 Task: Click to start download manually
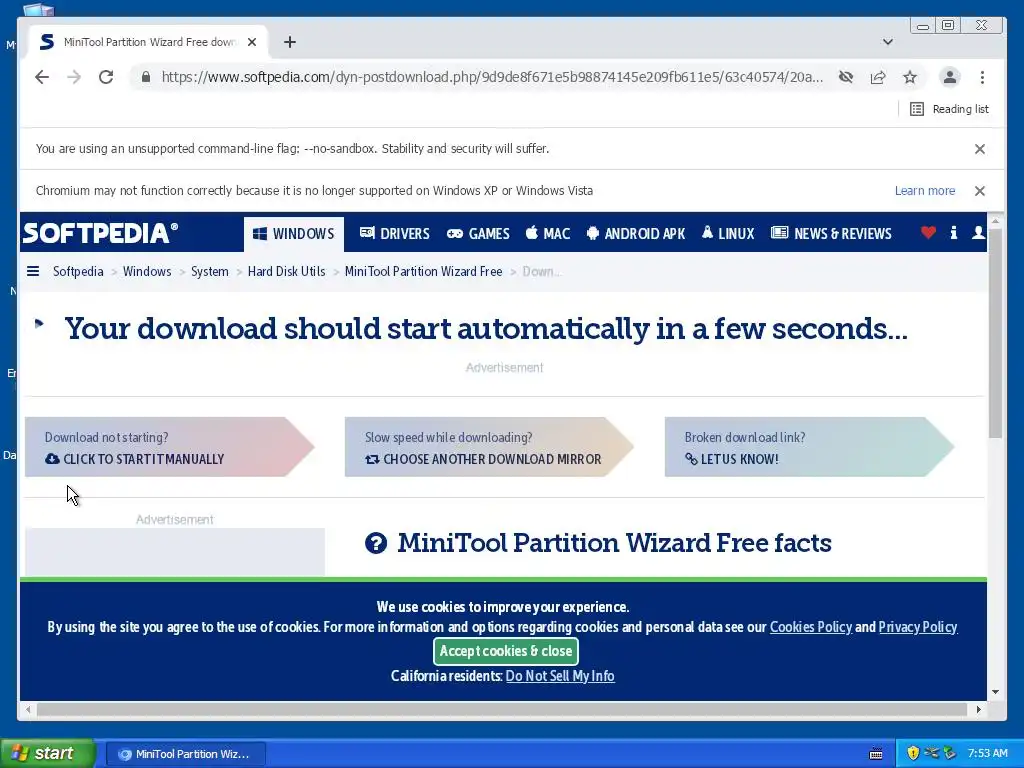click(169, 447)
